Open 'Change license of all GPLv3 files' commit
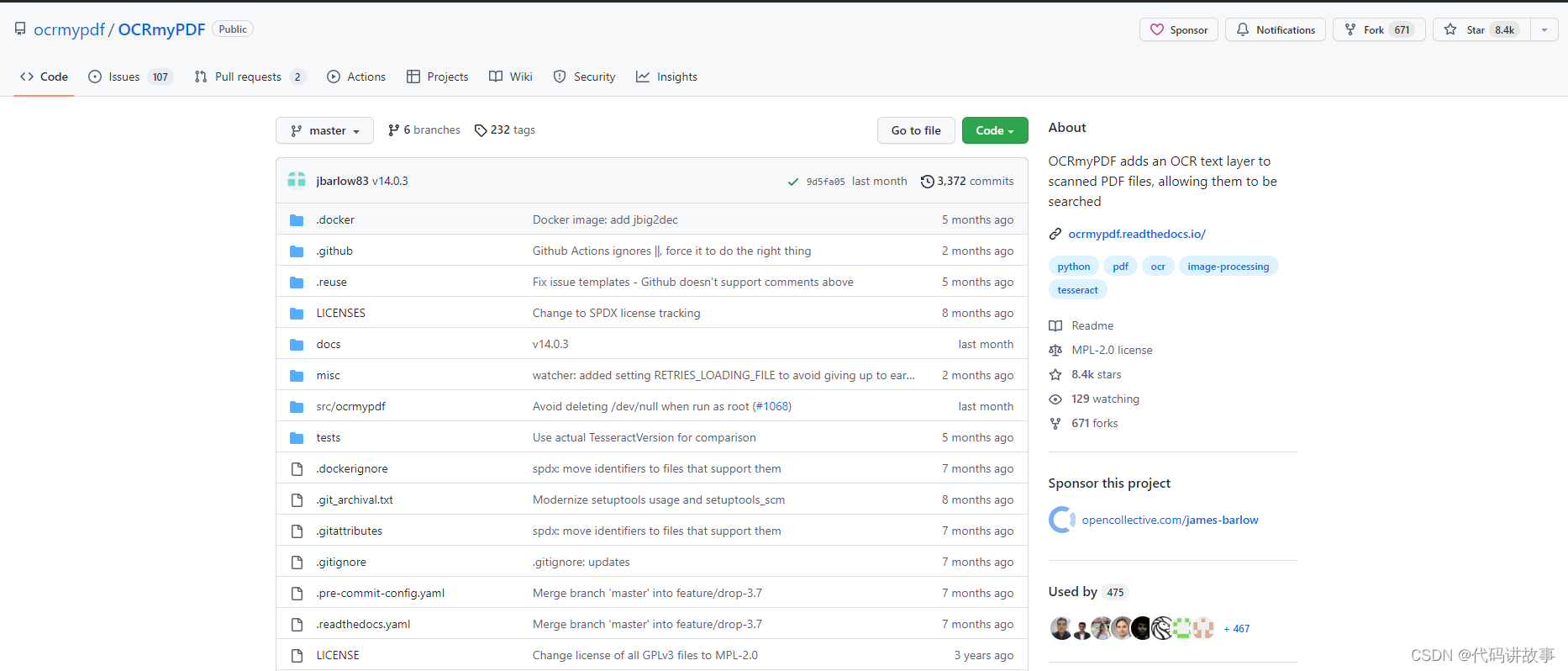Screen dimensions: 1568x671 pyautogui.click(x=645, y=655)
